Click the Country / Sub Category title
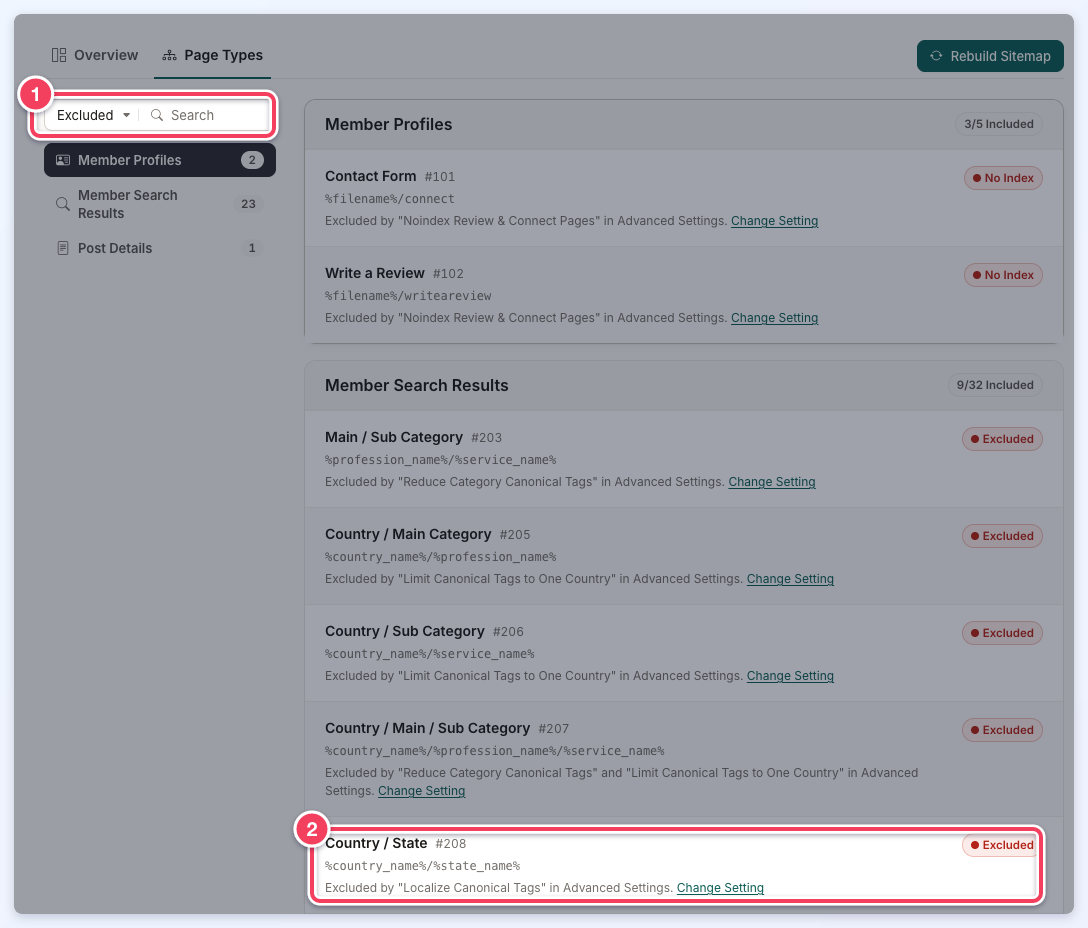Image resolution: width=1088 pixels, height=928 pixels. (405, 632)
